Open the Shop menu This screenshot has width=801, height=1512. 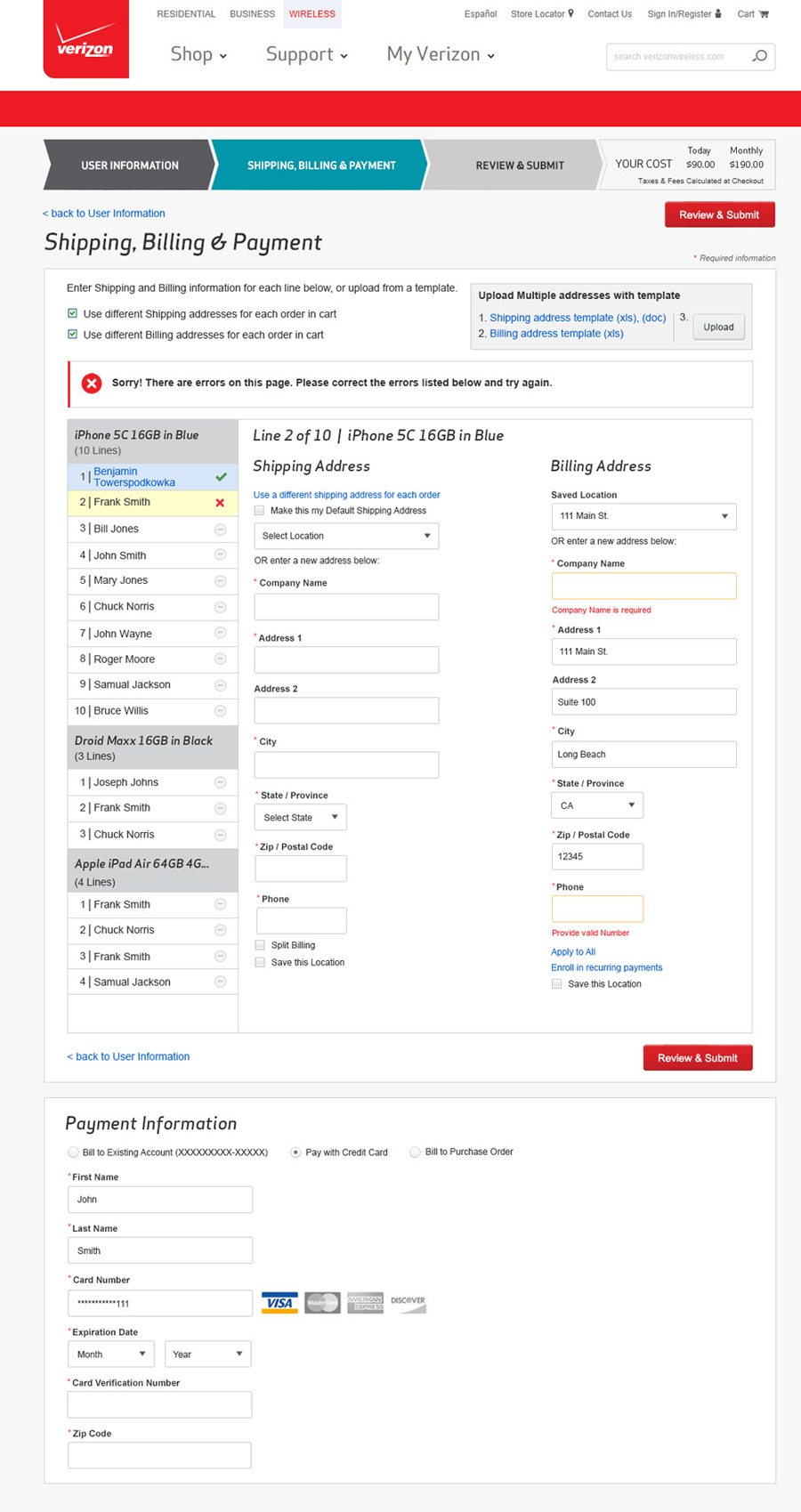(198, 54)
